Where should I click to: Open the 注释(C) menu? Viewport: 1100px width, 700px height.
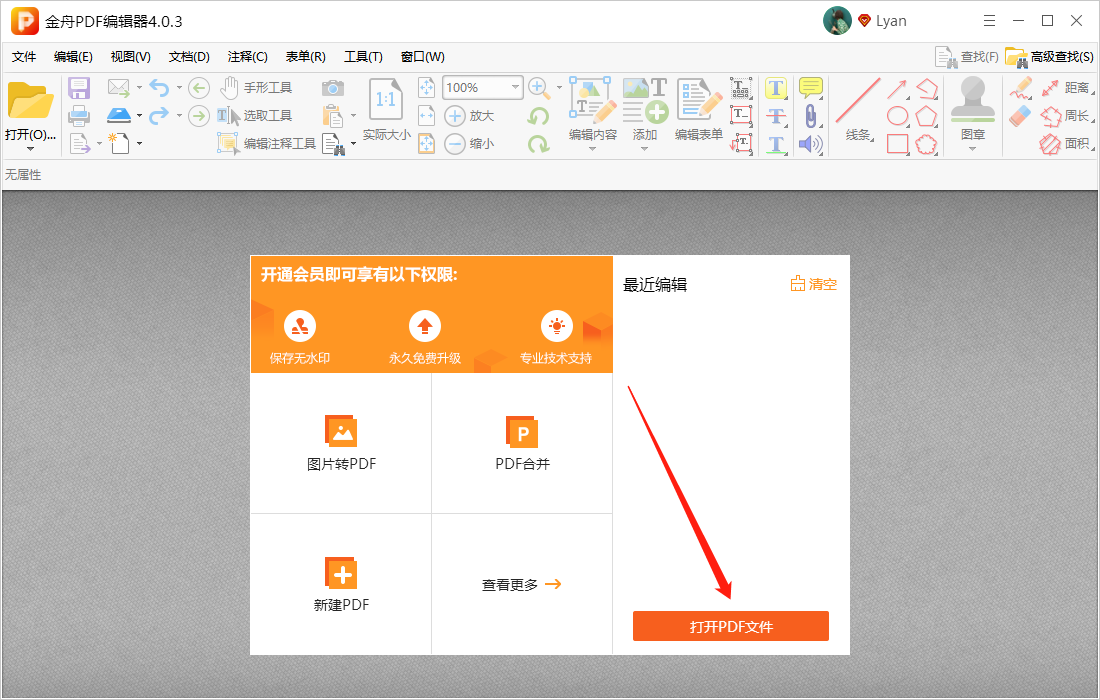tap(248, 57)
